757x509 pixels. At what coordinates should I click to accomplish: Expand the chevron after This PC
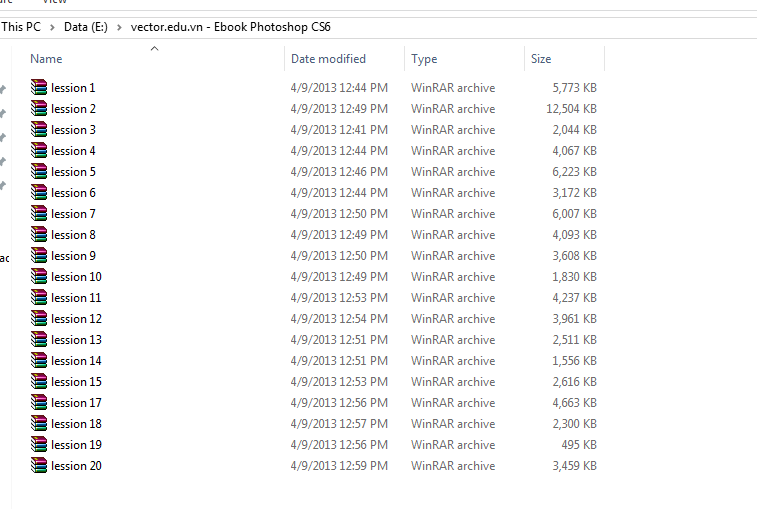(x=52, y=28)
